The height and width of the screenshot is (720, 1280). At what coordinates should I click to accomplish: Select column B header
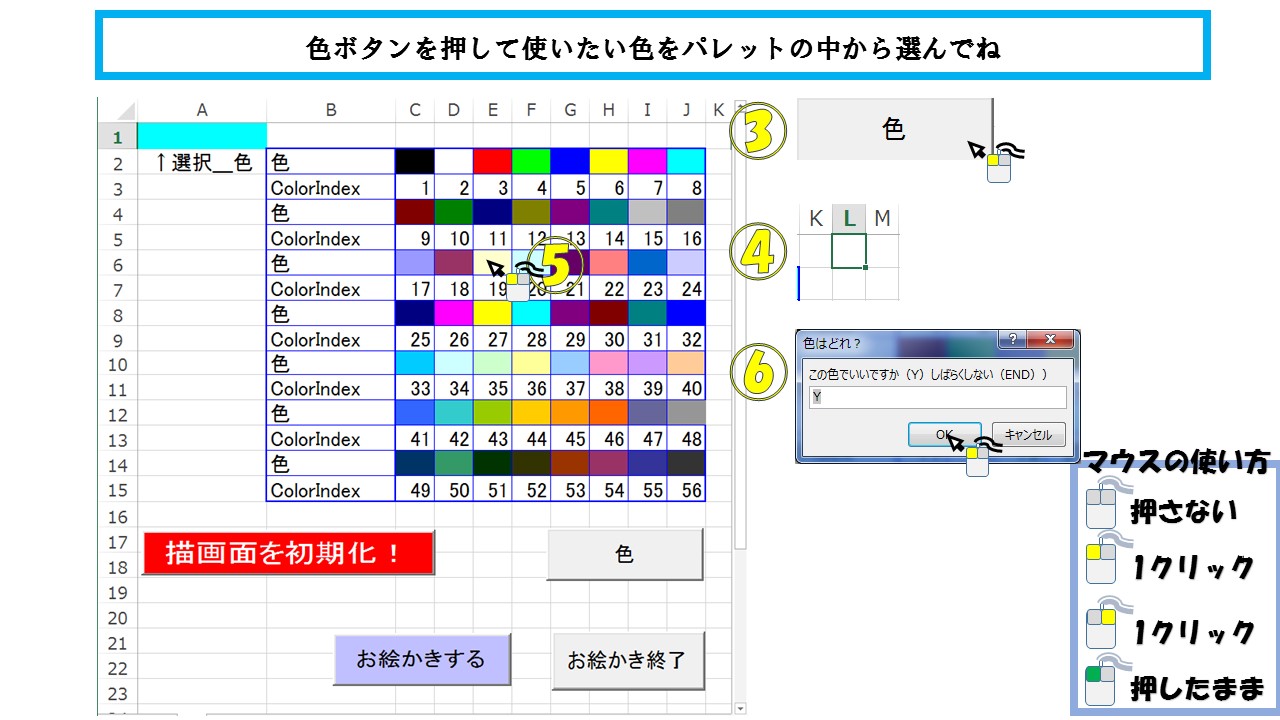point(331,111)
